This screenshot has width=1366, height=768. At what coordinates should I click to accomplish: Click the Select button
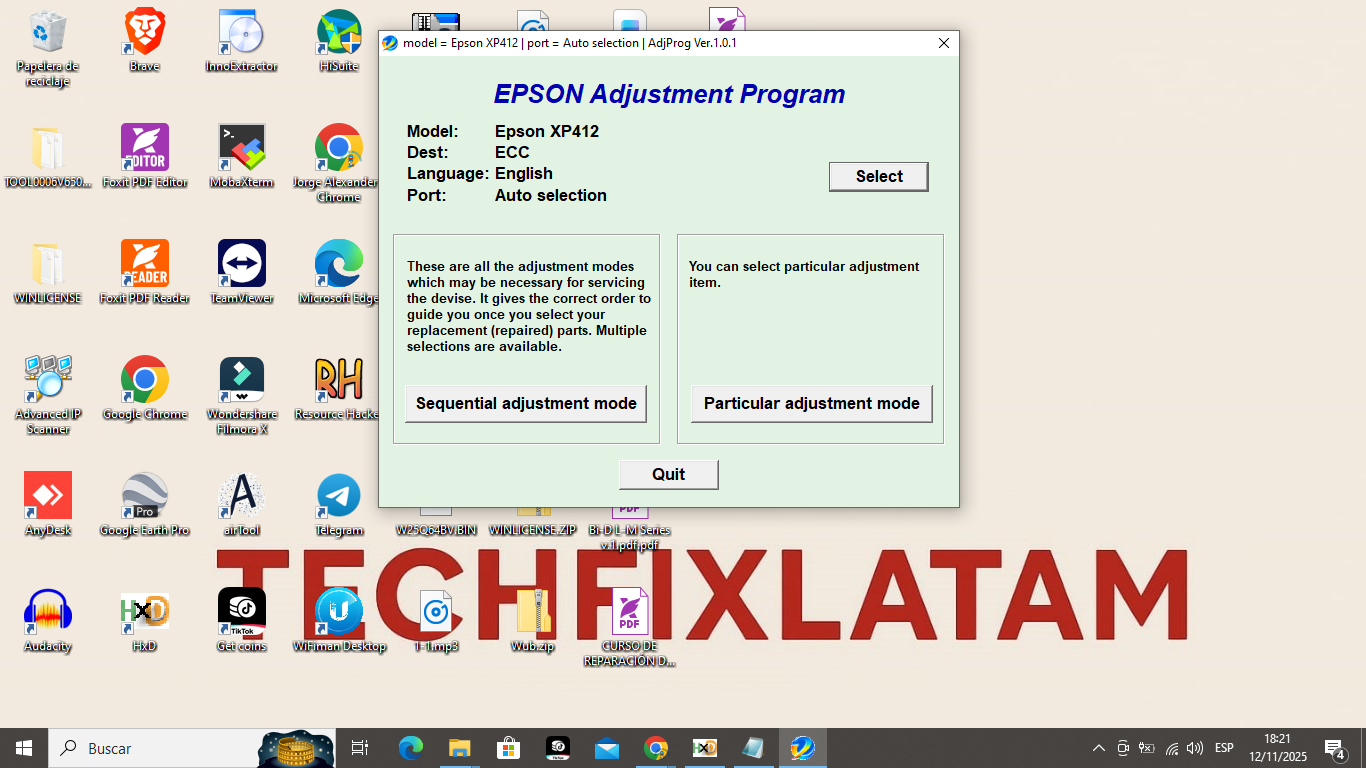coord(878,177)
